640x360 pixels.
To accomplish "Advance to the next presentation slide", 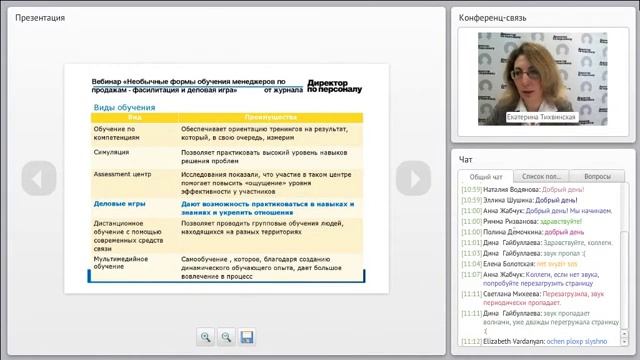I will point(413,178).
